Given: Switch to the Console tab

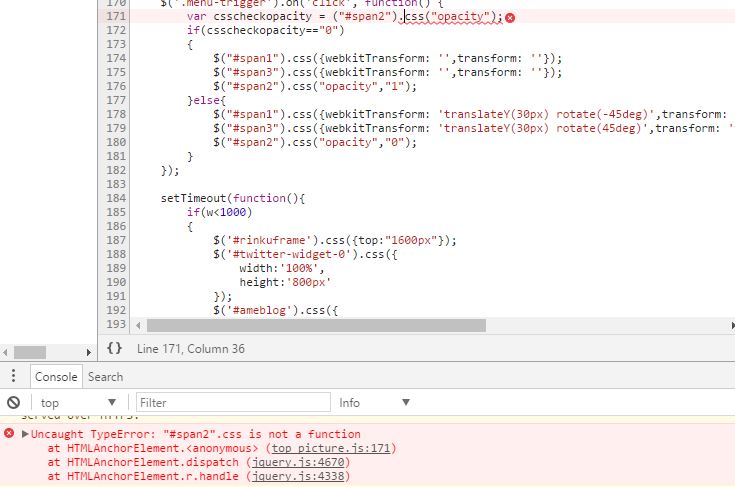Looking at the screenshot, I should pos(56,377).
